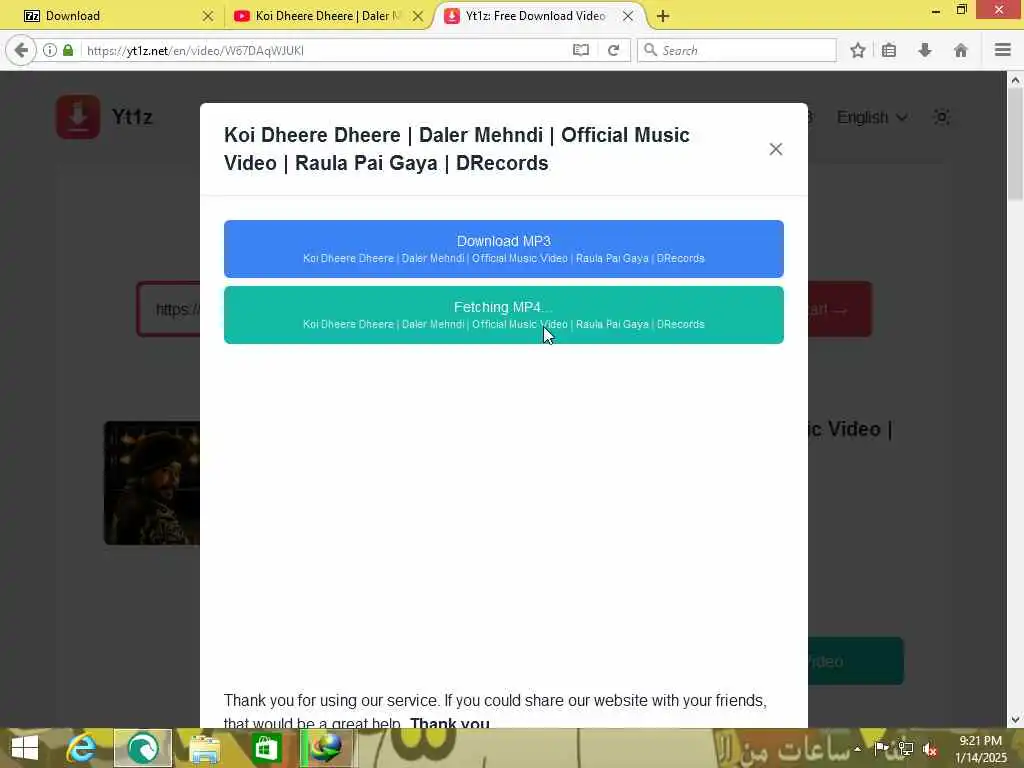Click the video thumbnail behind the dialog
This screenshot has height=768, width=1024.
coord(152,483)
